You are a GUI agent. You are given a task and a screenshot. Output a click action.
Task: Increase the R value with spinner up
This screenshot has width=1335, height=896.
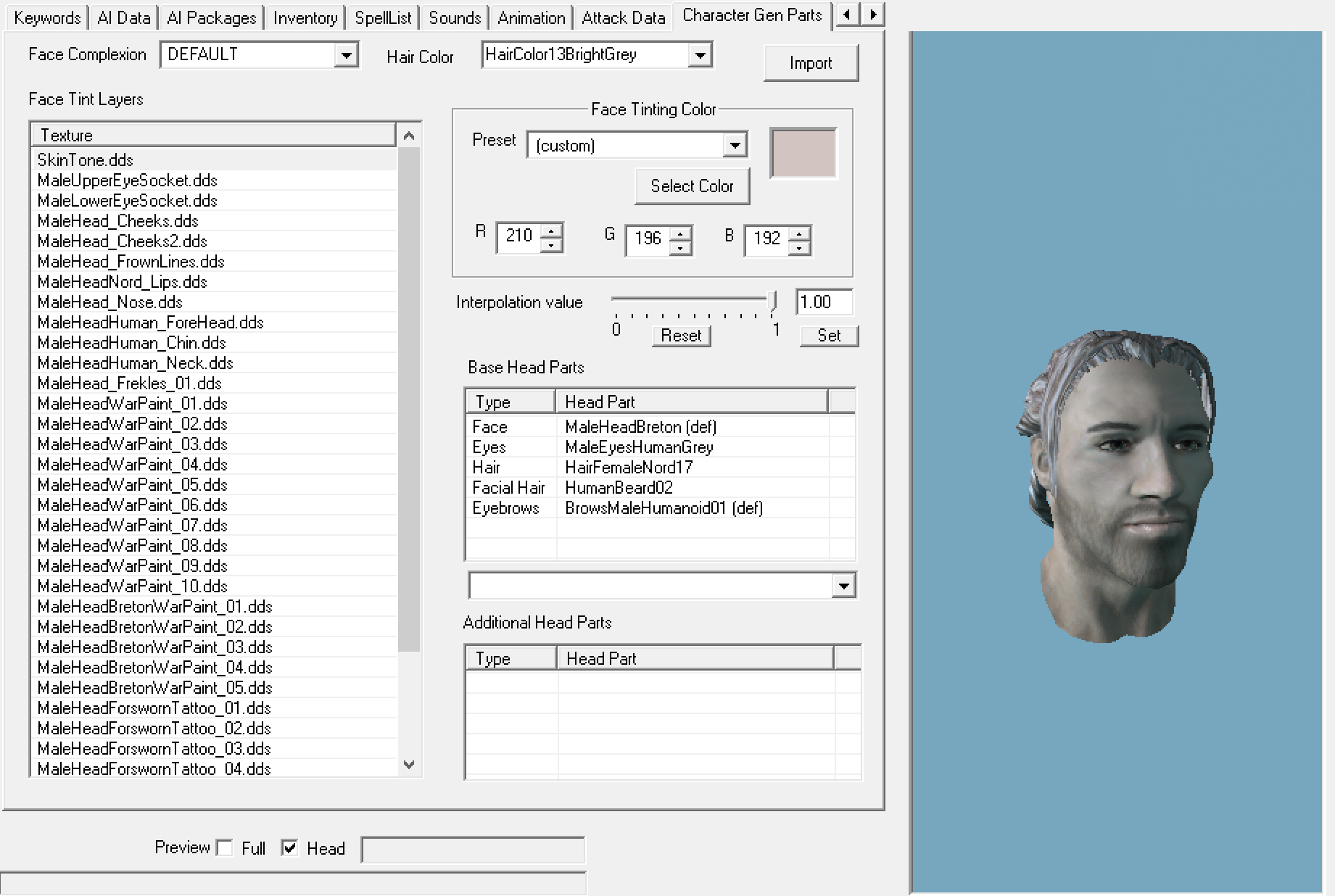point(552,231)
